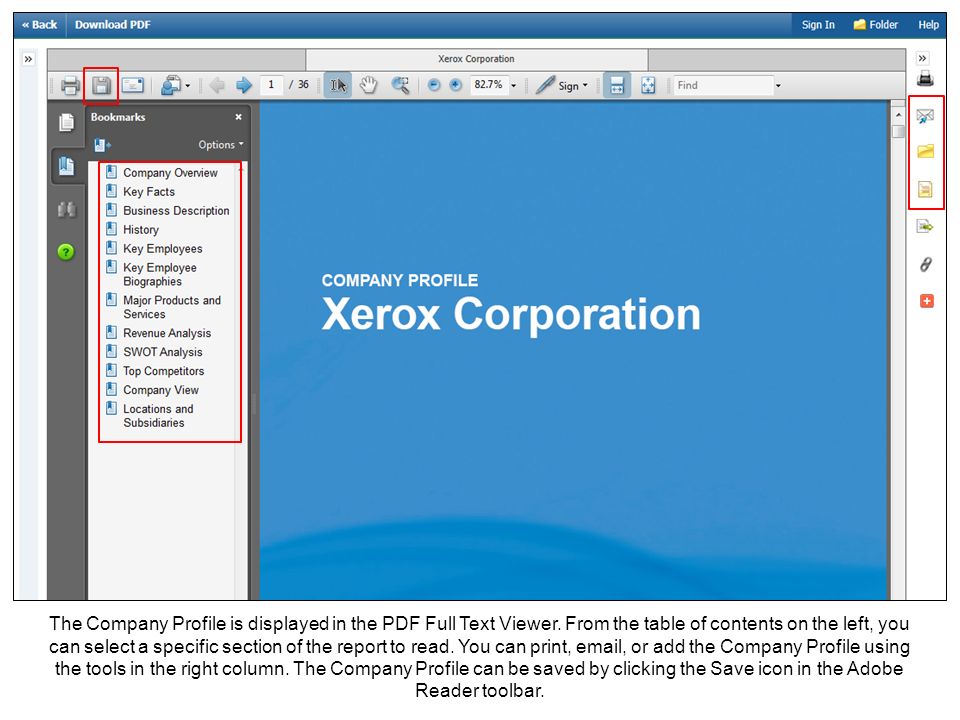Click the 82.7% zoom value field
The image size is (960, 720).
pos(489,84)
